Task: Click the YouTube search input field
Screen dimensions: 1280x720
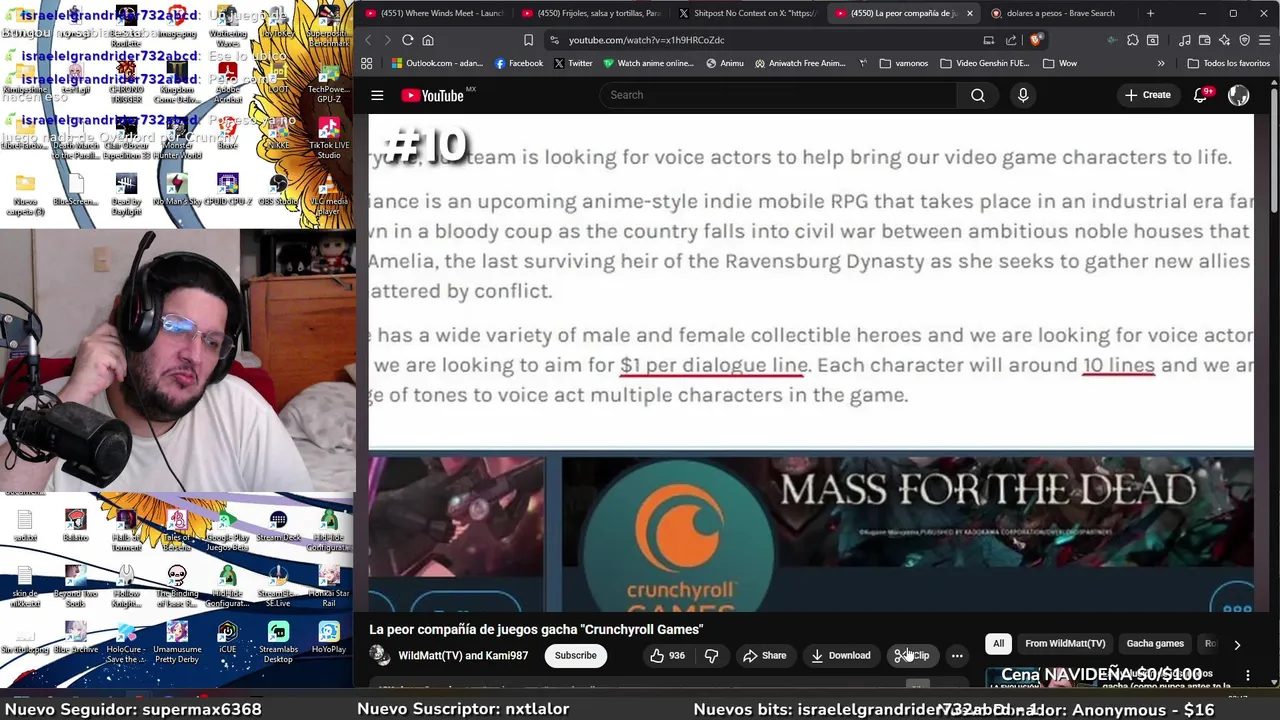Action: click(x=776, y=95)
